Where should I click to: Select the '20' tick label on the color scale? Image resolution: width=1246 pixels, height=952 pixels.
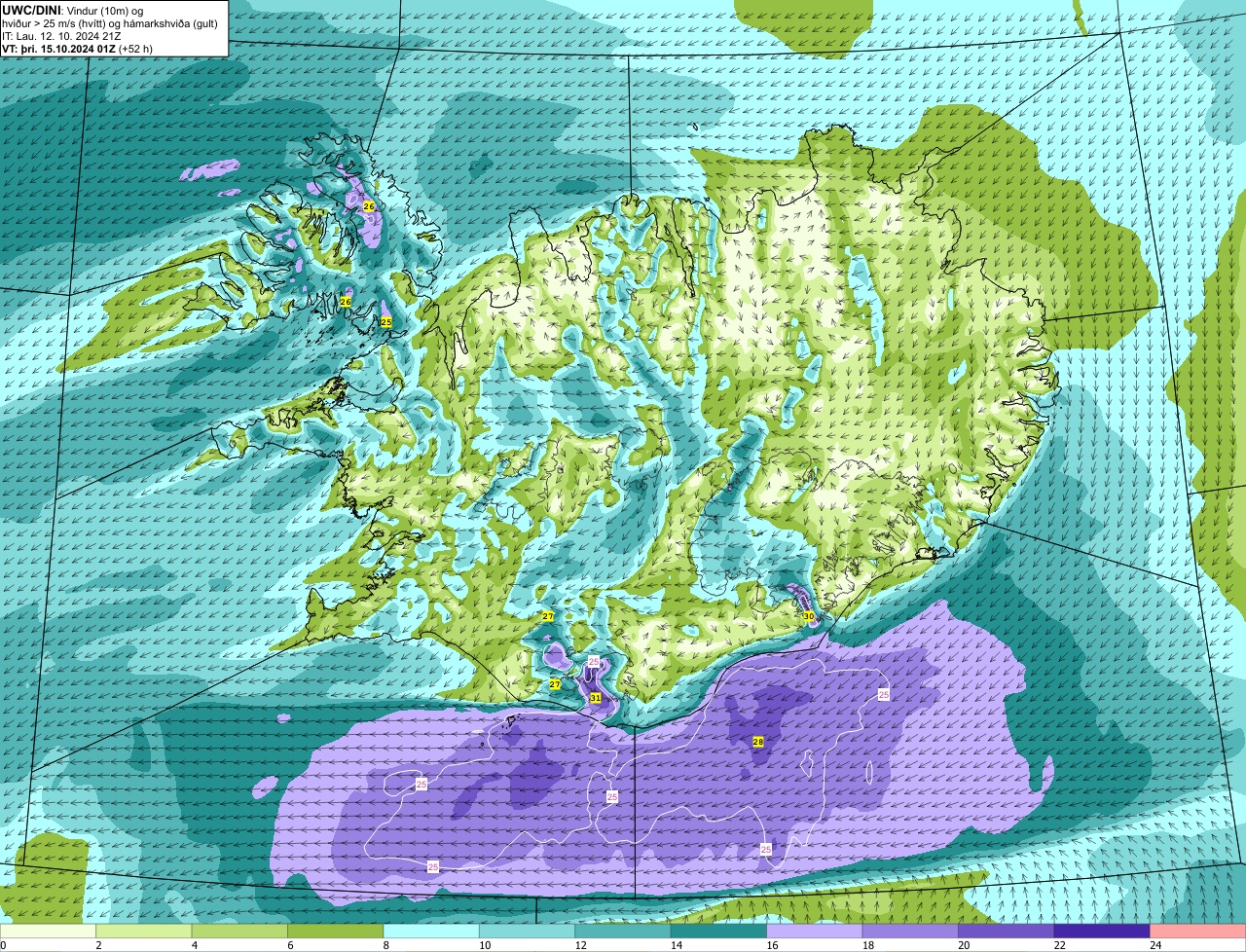965,945
